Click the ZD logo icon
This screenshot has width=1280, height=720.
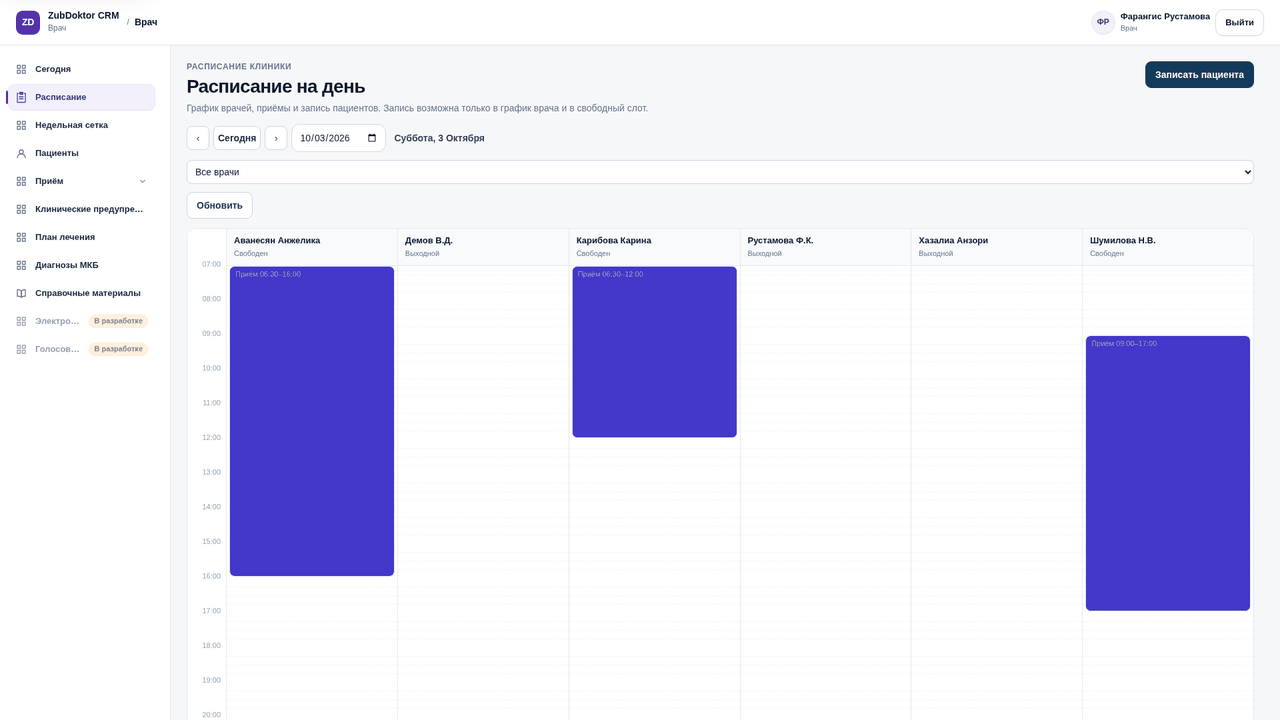(28, 22)
